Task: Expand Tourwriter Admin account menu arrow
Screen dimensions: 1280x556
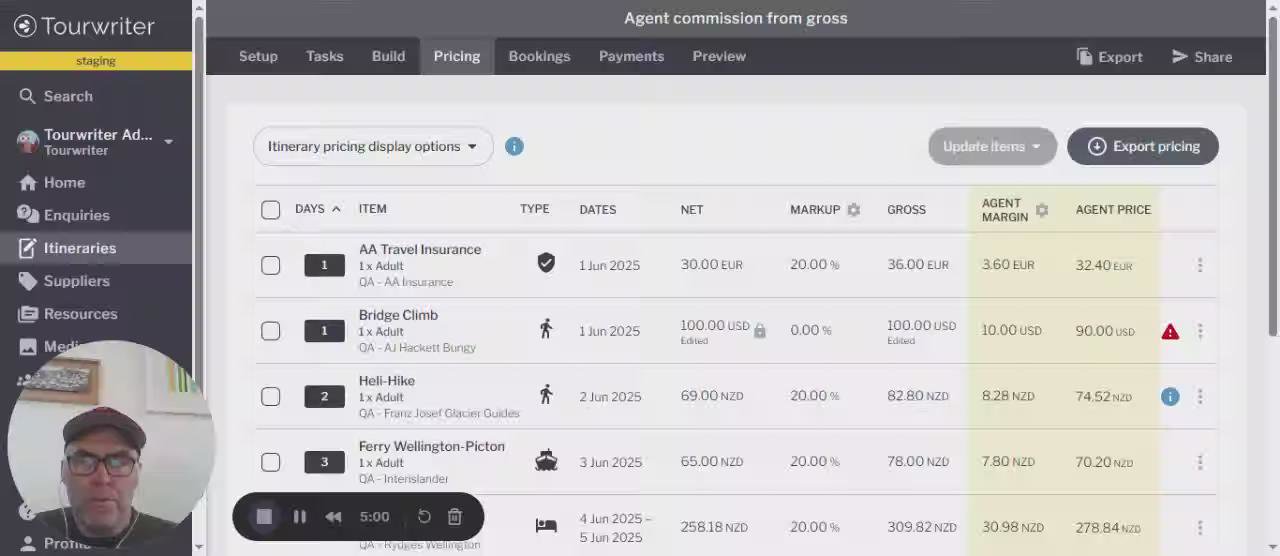Action: point(168,142)
